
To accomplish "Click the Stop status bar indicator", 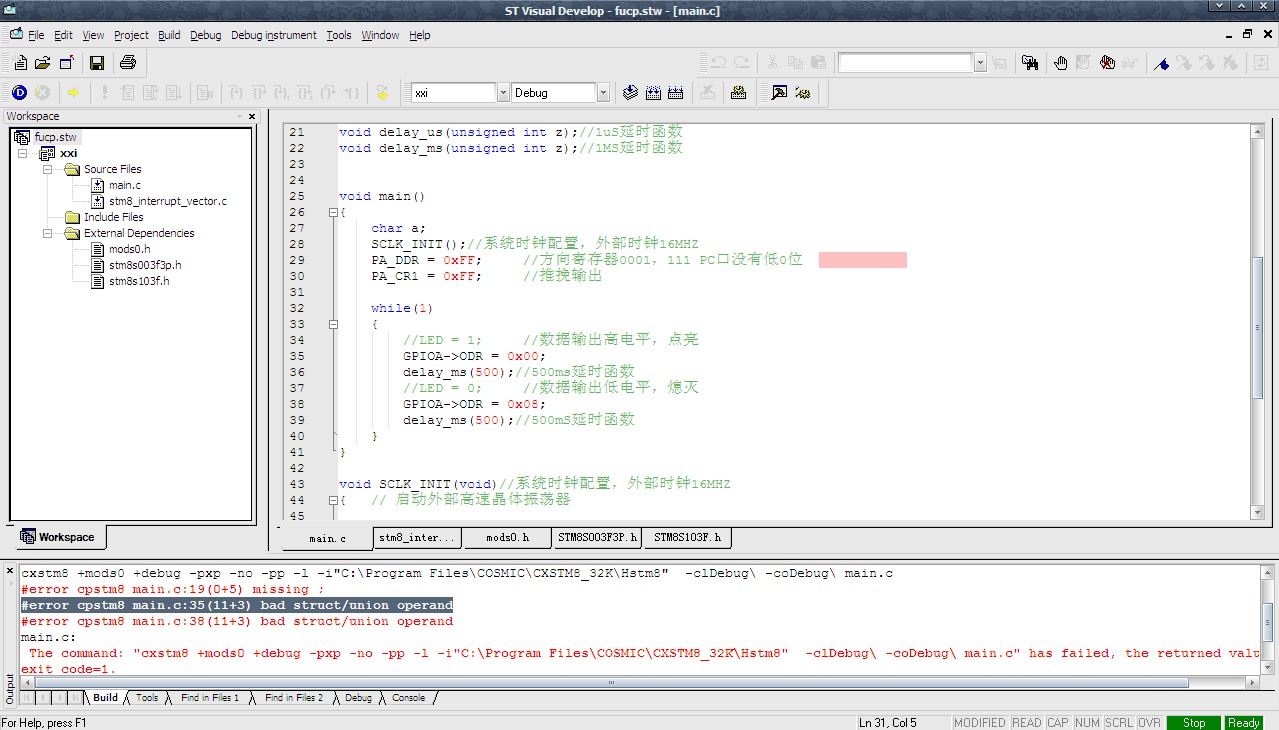I will click(1194, 722).
